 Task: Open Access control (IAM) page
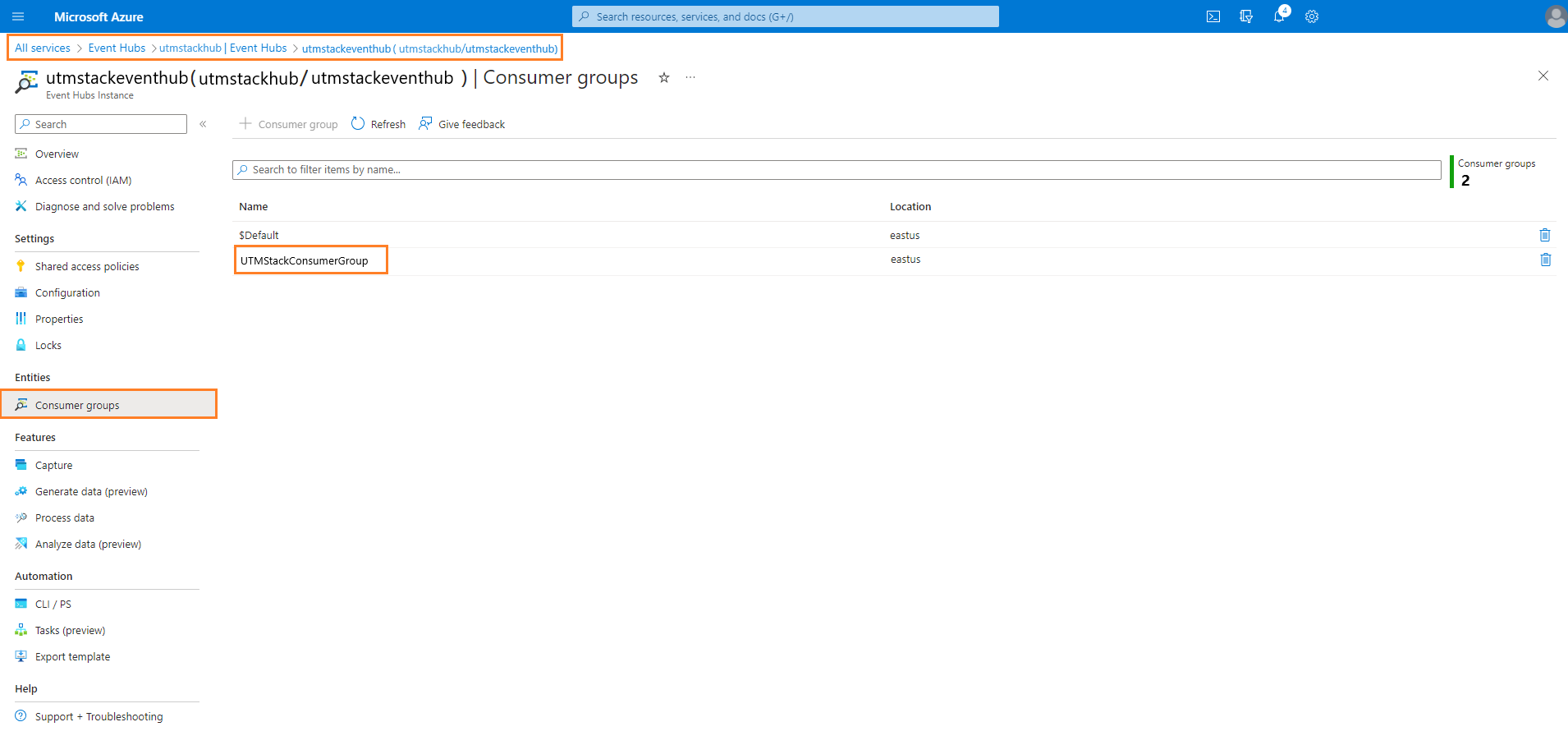pos(83,180)
